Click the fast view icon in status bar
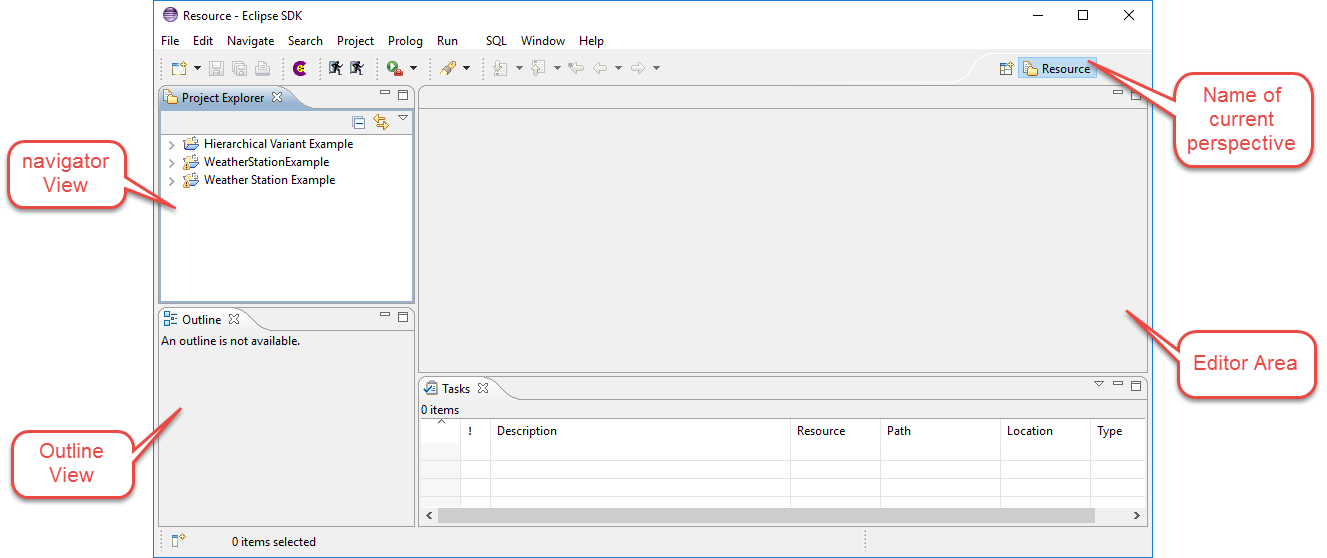 [178, 541]
